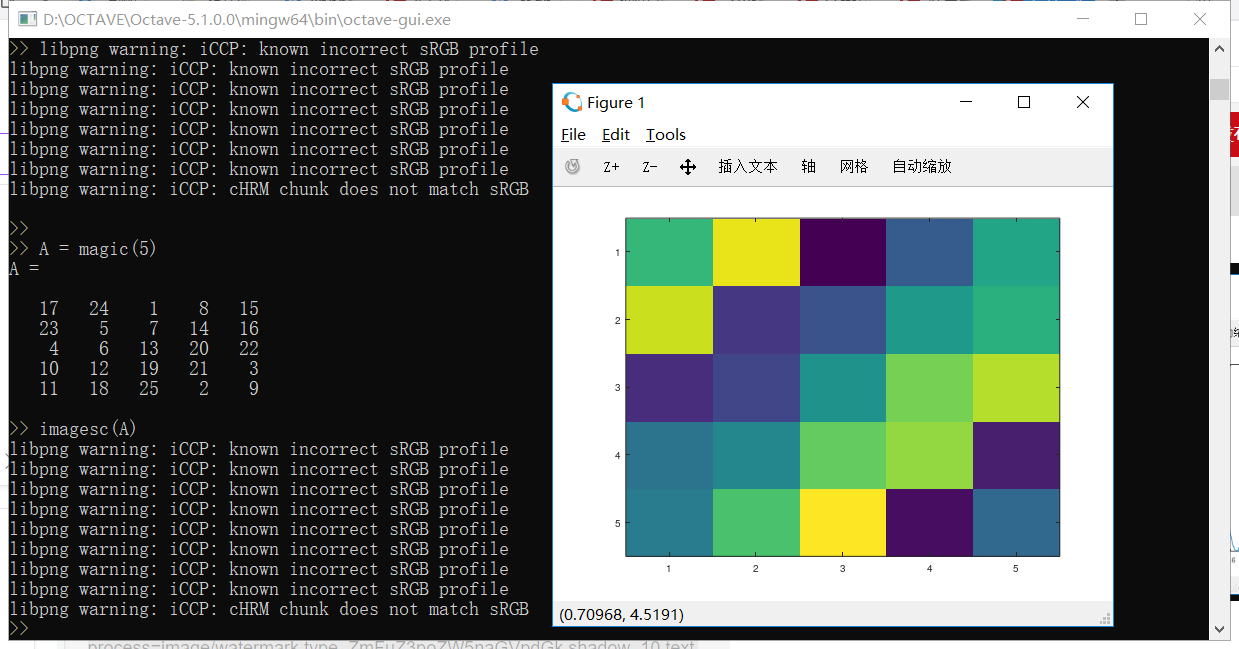
Task: Open the File menu in Figure 1
Action: click(574, 135)
